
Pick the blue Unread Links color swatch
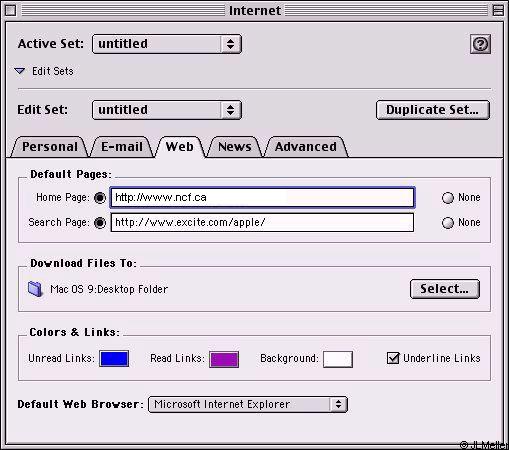(114, 359)
